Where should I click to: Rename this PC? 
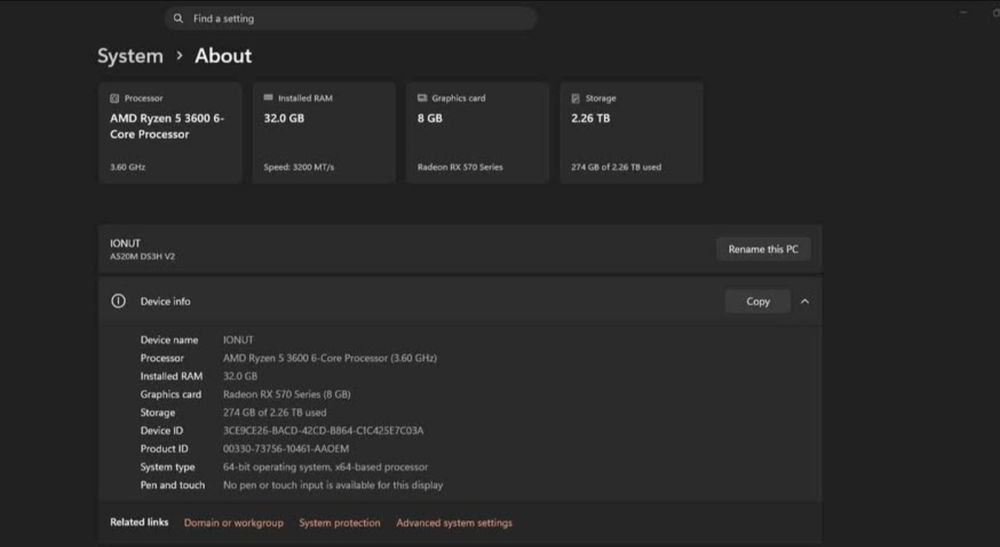tap(763, 249)
